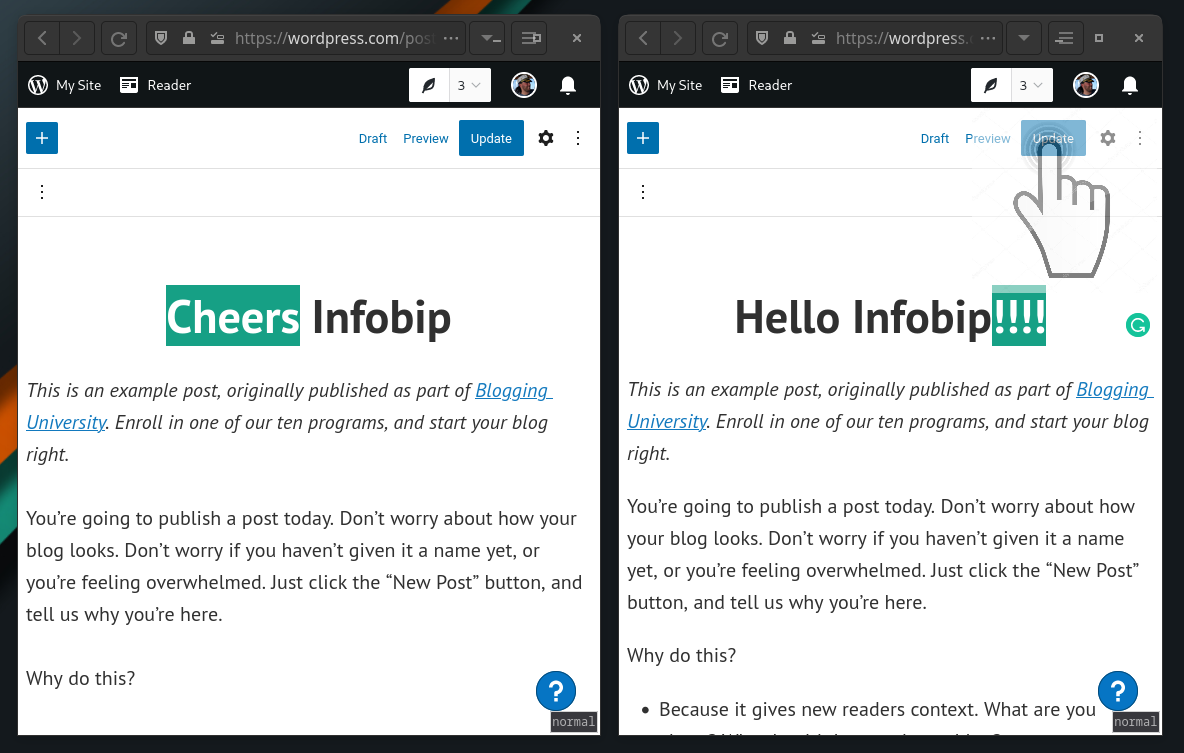This screenshot has height=753, width=1184.
Task: Click the Why do this? paragraph in right window
Action: click(681, 655)
